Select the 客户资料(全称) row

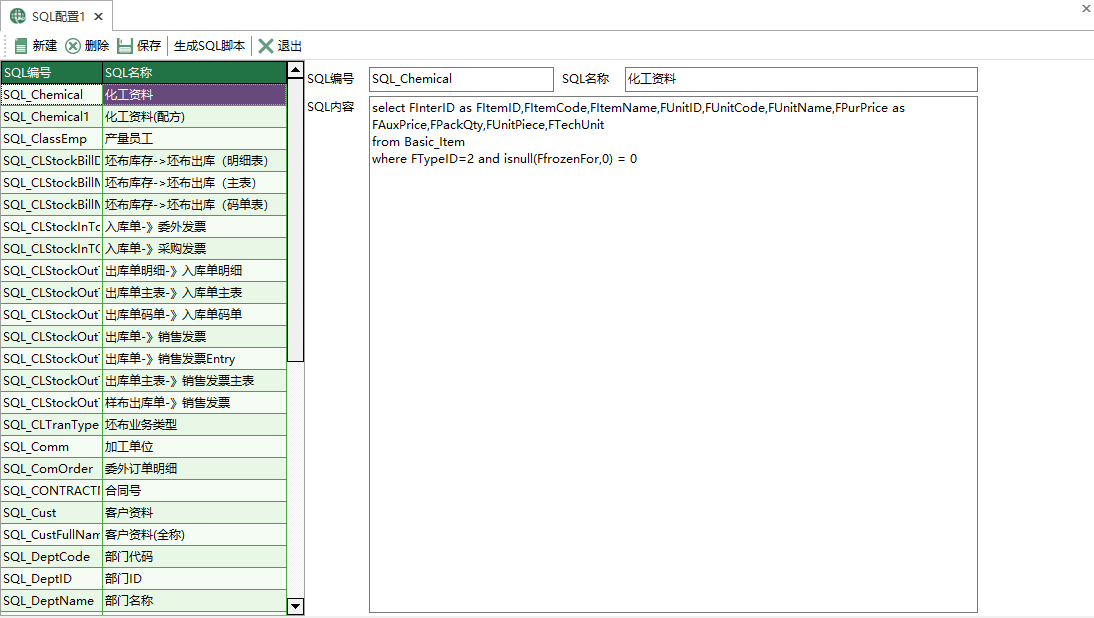pyautogui.click(x=195, y=534)
